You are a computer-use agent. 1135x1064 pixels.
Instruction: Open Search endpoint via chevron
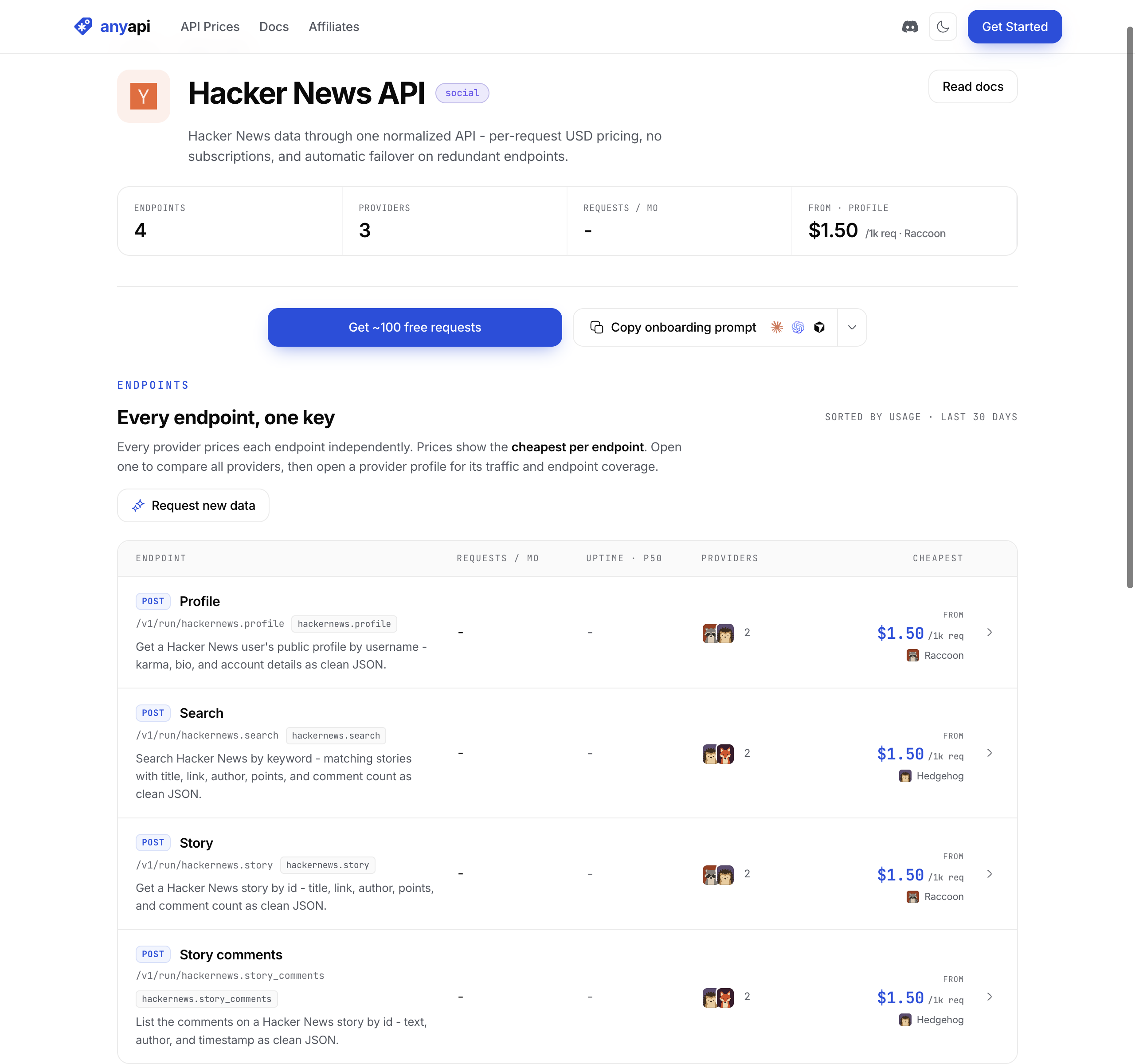[990, 753]
